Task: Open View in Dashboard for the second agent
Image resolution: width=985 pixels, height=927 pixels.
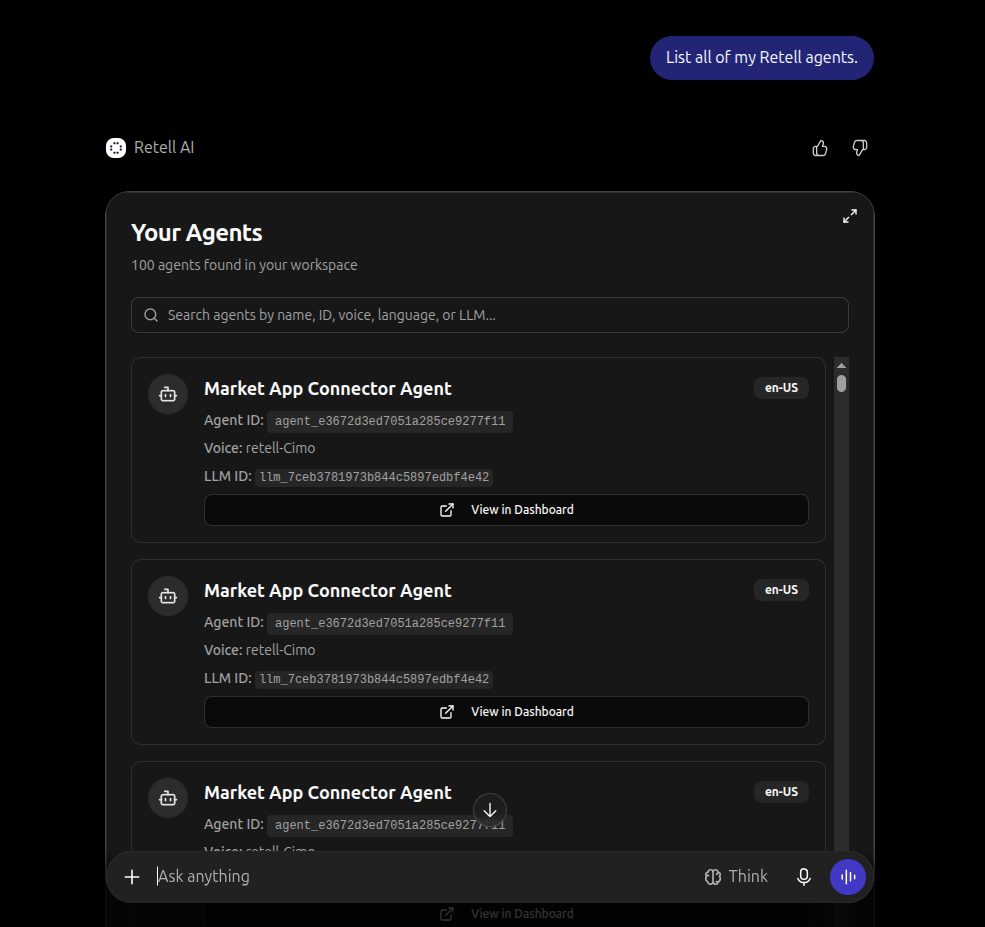Action: pos(506,712)
